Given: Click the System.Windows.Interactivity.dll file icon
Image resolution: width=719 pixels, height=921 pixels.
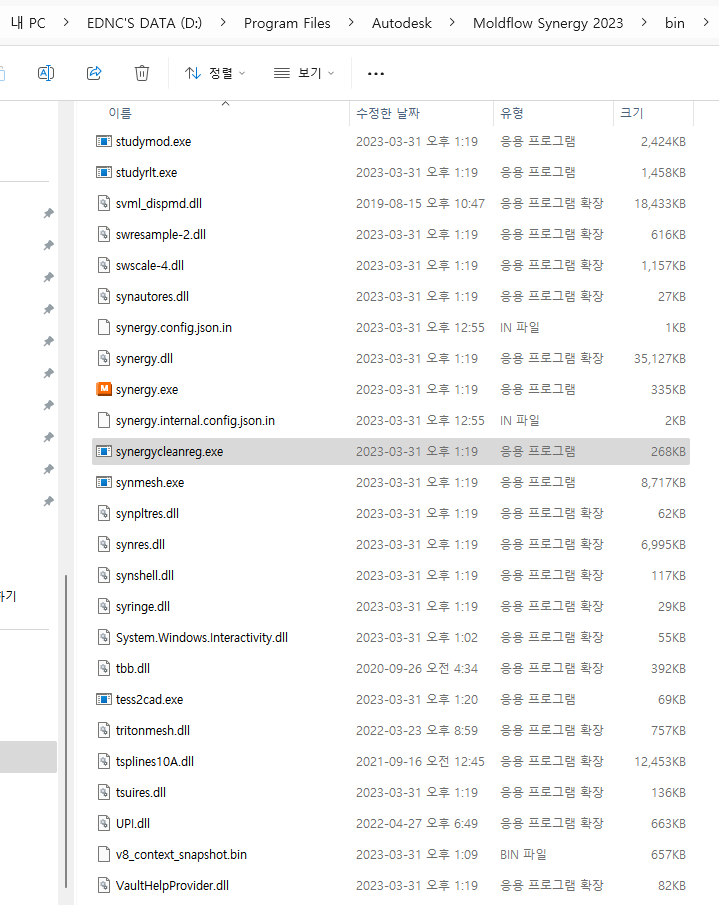Looking at the screenshot, I should click(103, 637).
